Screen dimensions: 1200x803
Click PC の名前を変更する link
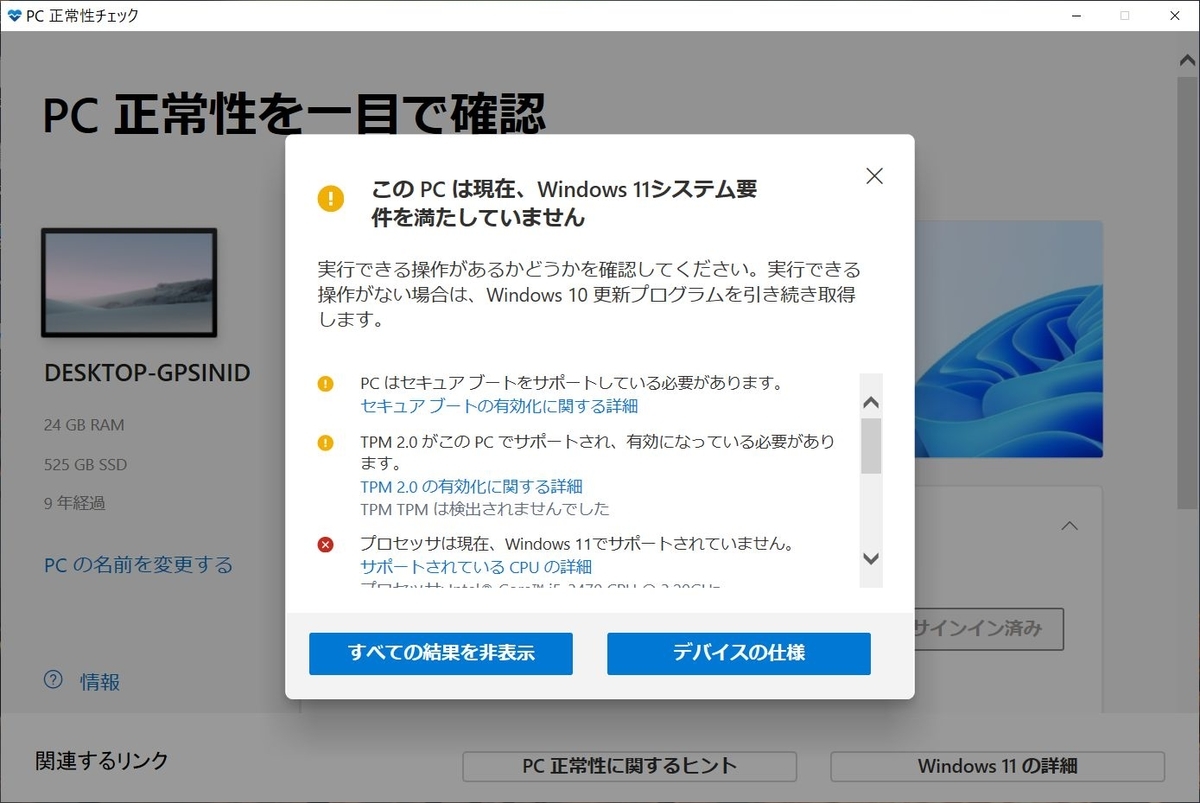(138, 565)
